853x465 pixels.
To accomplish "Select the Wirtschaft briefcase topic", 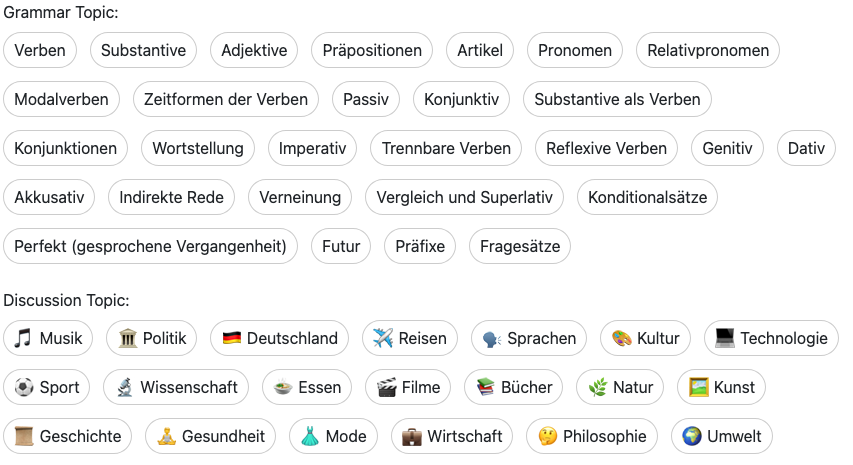I will pos(451,436).
